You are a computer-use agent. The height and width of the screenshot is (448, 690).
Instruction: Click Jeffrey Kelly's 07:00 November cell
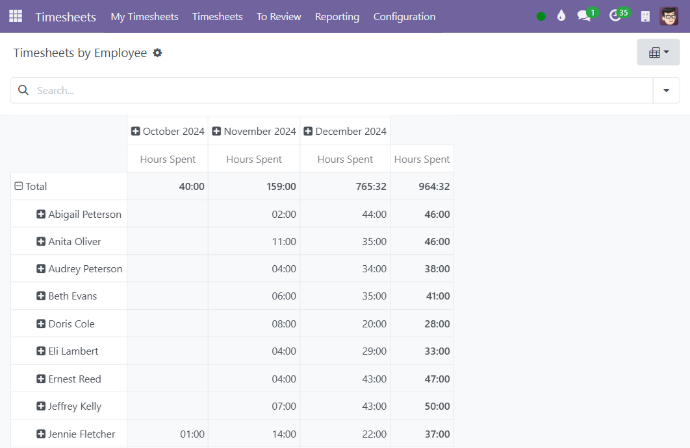coord(254,406)
